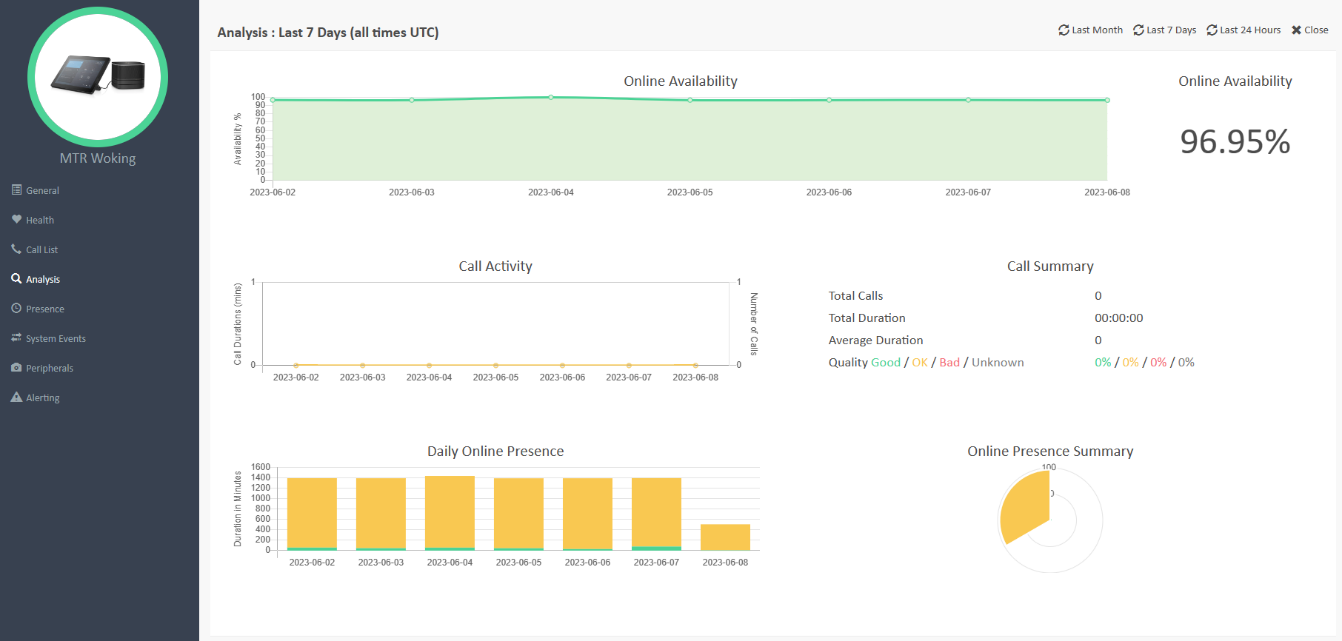
Task: Click the Health heart icon
Action: point(16,220)
